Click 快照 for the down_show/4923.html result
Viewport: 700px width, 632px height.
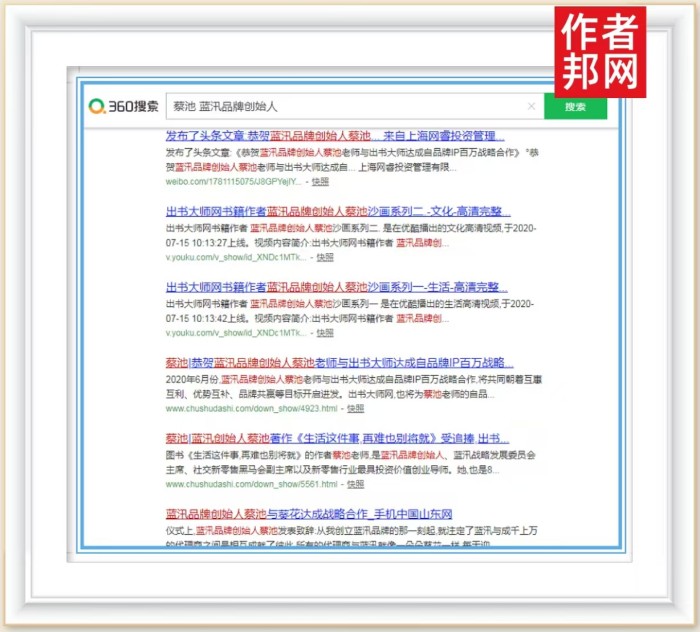coord(354,409)
